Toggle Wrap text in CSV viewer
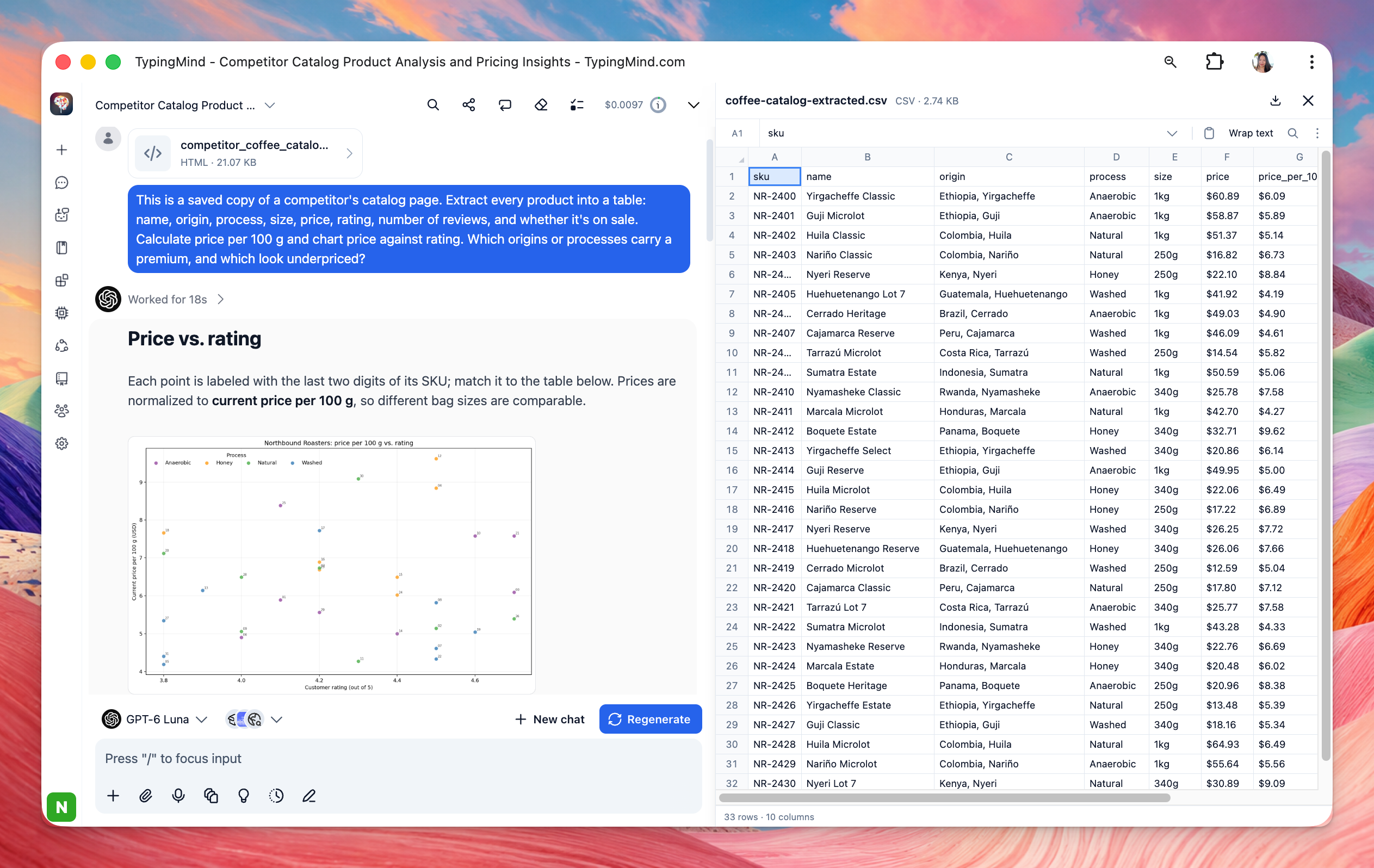The height and width of the screenshot is (868, 1374). click(x=1250, y=134)
